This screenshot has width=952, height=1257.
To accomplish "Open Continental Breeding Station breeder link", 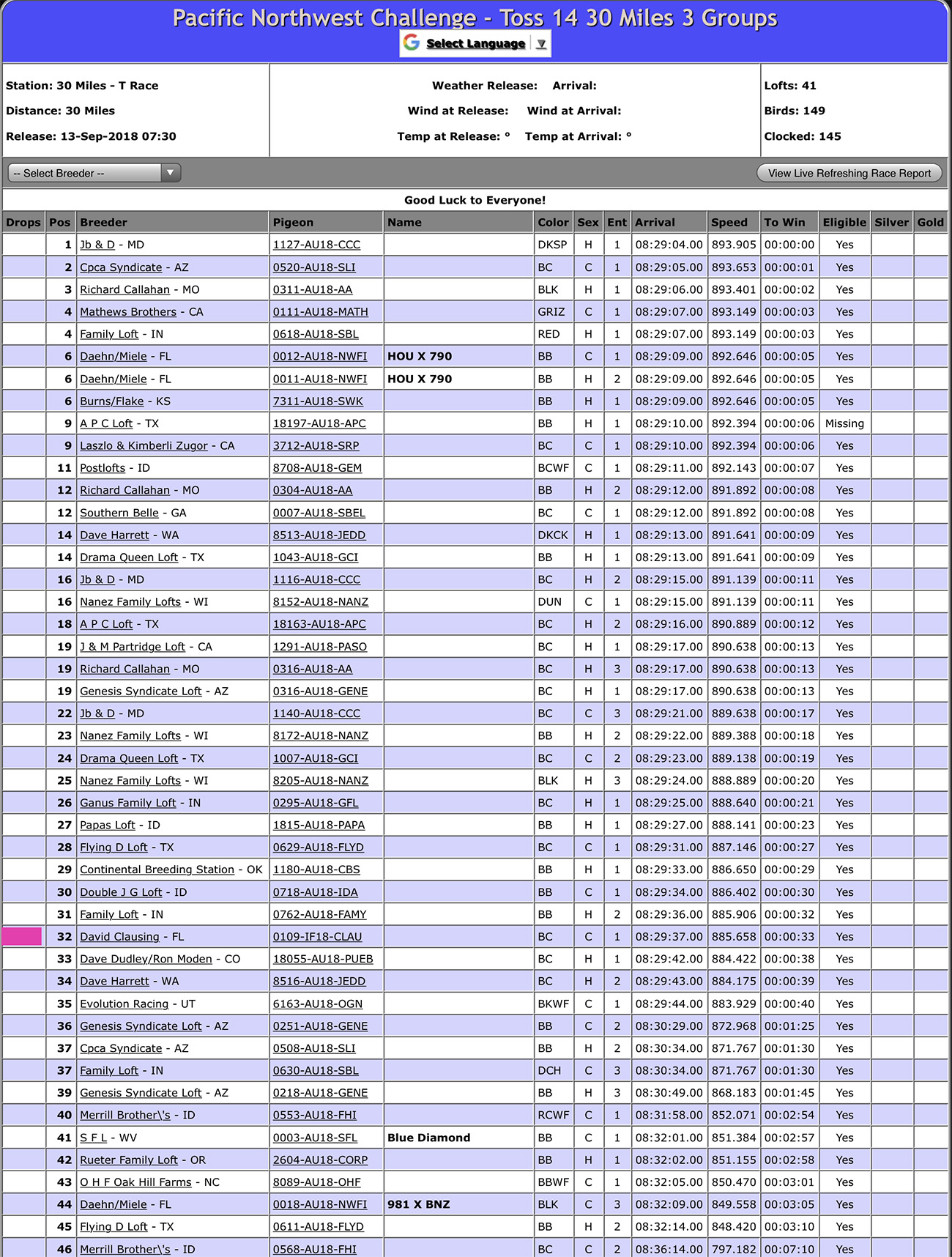I will point(157,869).
